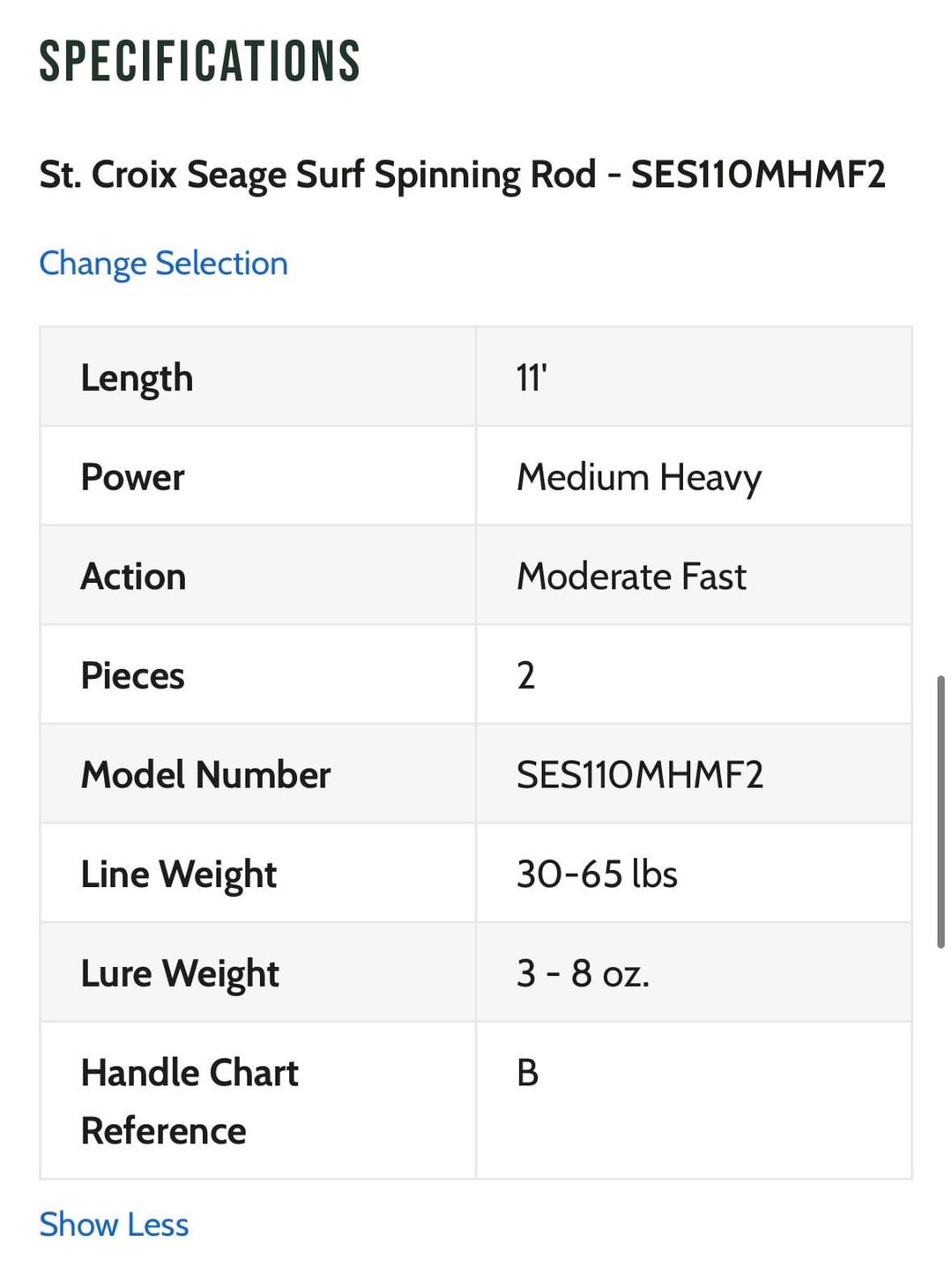Screen dimensions: 952x1281
Task: Click the Medium Heavy value
Action: pos(639,477)
